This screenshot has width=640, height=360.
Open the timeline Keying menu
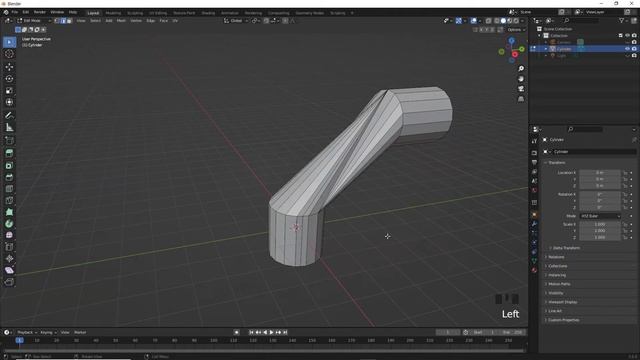click(x=48, y=332)
